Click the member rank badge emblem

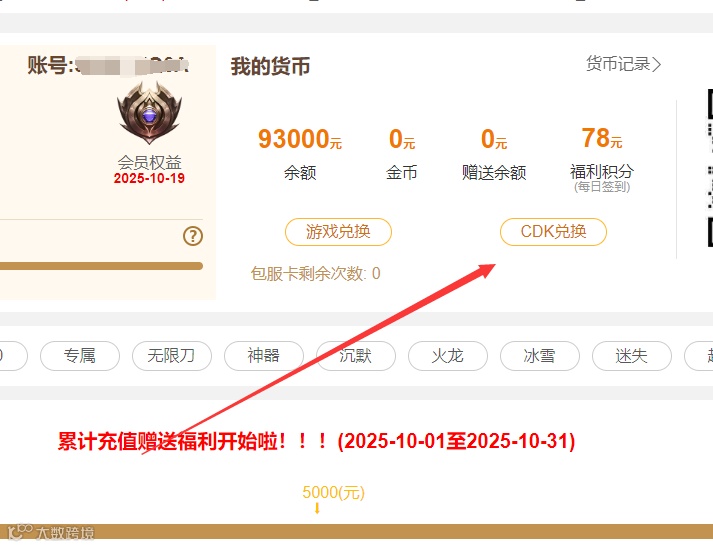pos(149,113)
